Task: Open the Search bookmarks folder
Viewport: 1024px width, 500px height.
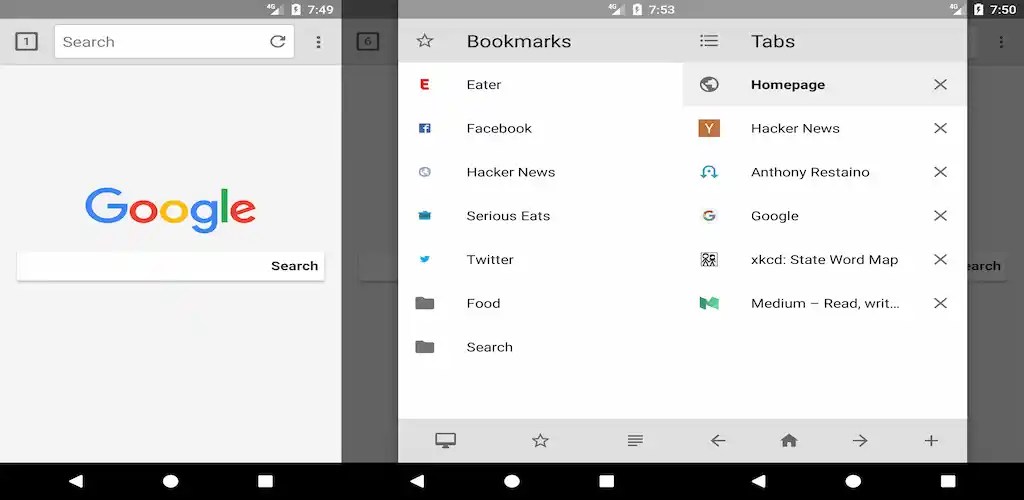Action: (x=540, y=347)
